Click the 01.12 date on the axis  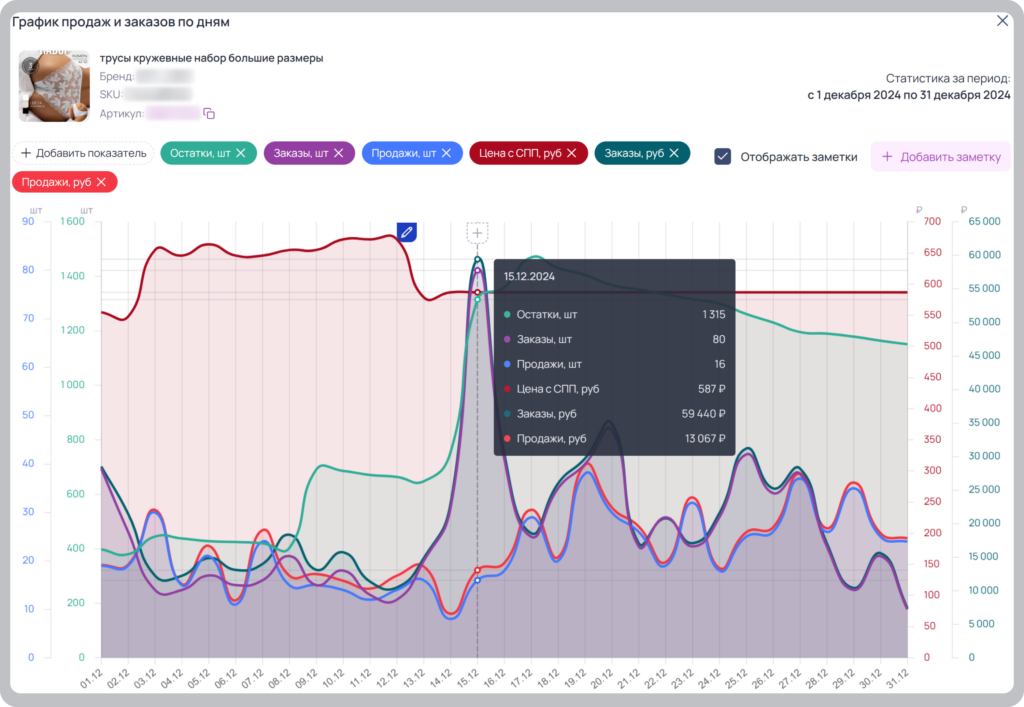91,678
